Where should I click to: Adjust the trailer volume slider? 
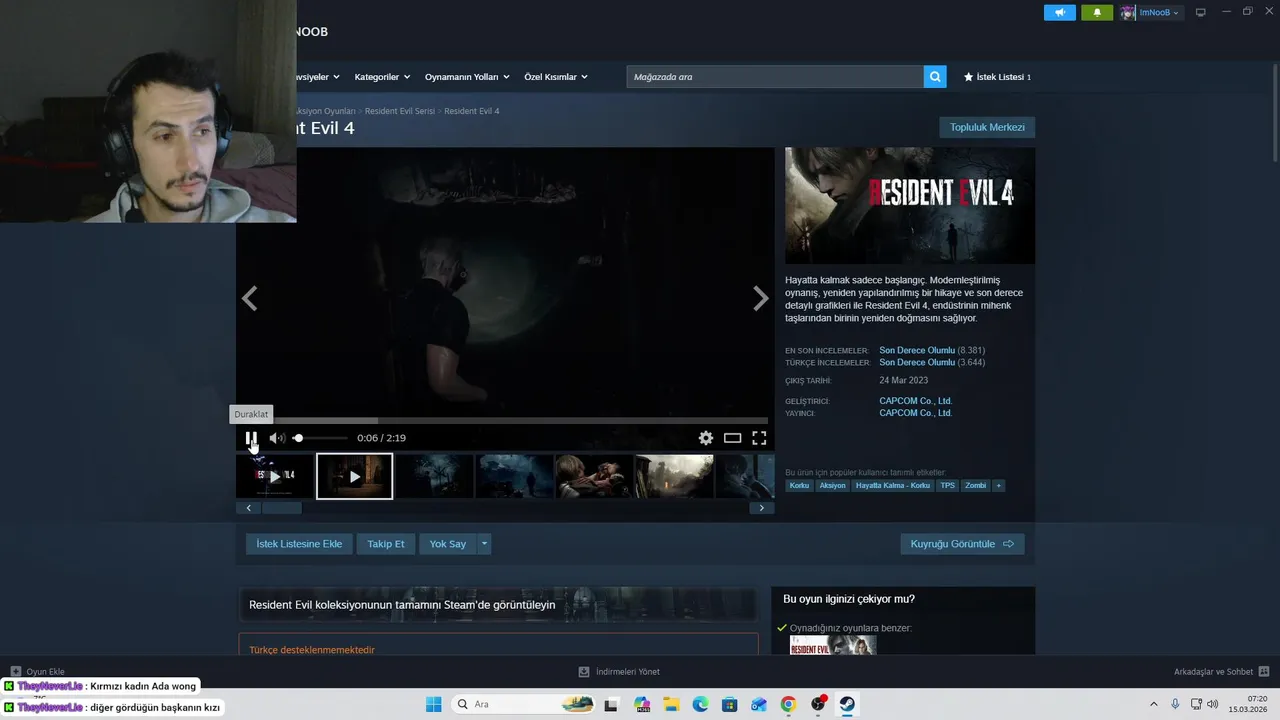(x=320, y=438)
